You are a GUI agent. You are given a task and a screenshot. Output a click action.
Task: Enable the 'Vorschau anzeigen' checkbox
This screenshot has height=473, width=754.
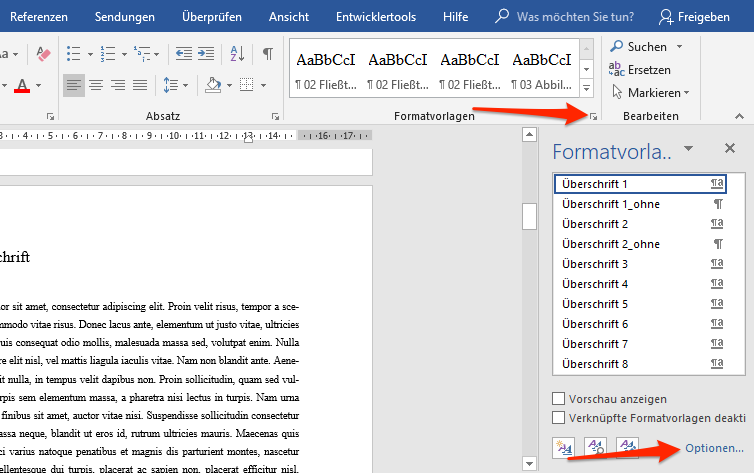click(x=560, y=398)
